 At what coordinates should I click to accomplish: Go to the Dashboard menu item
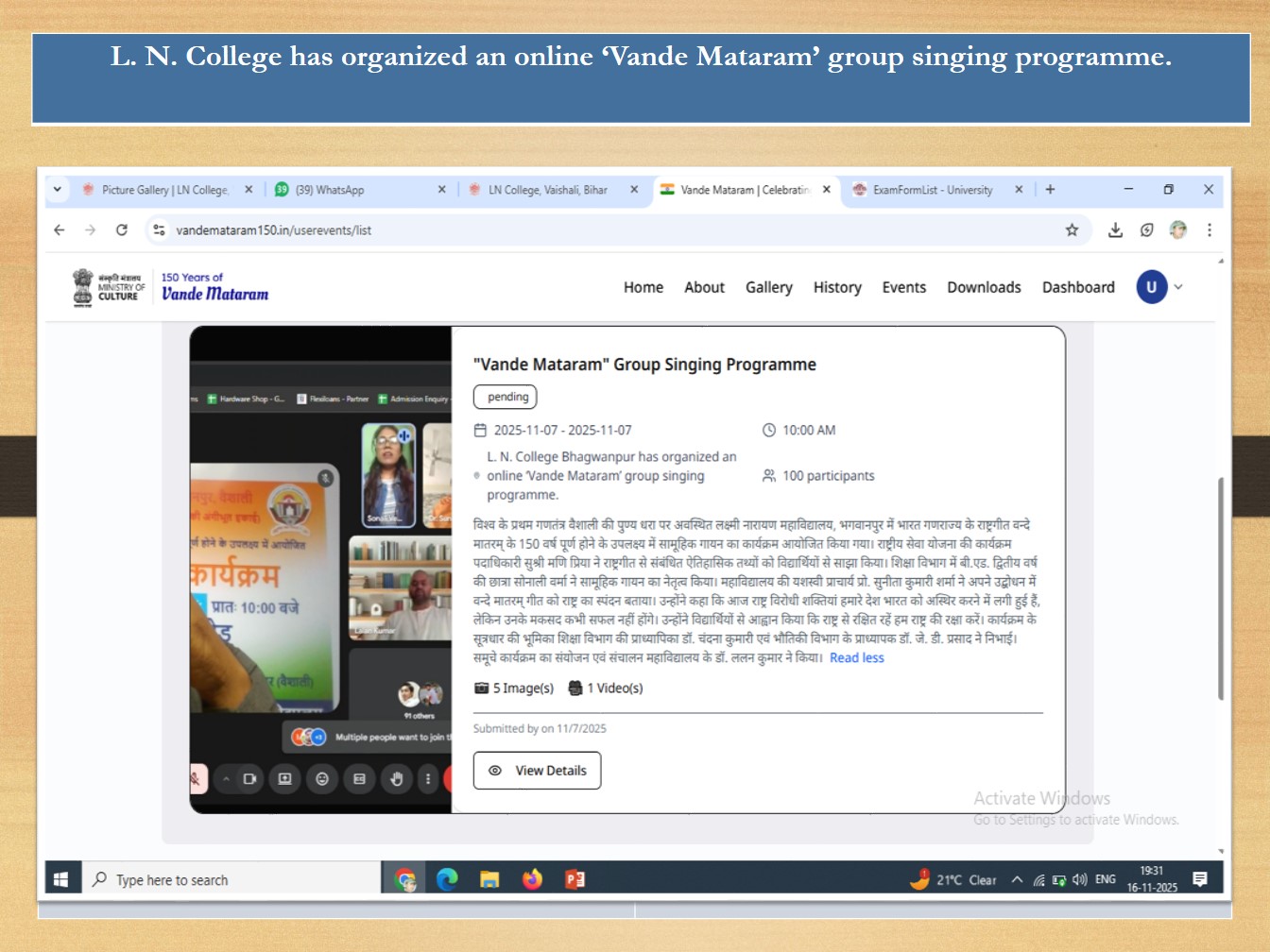tap(1077, 287)
